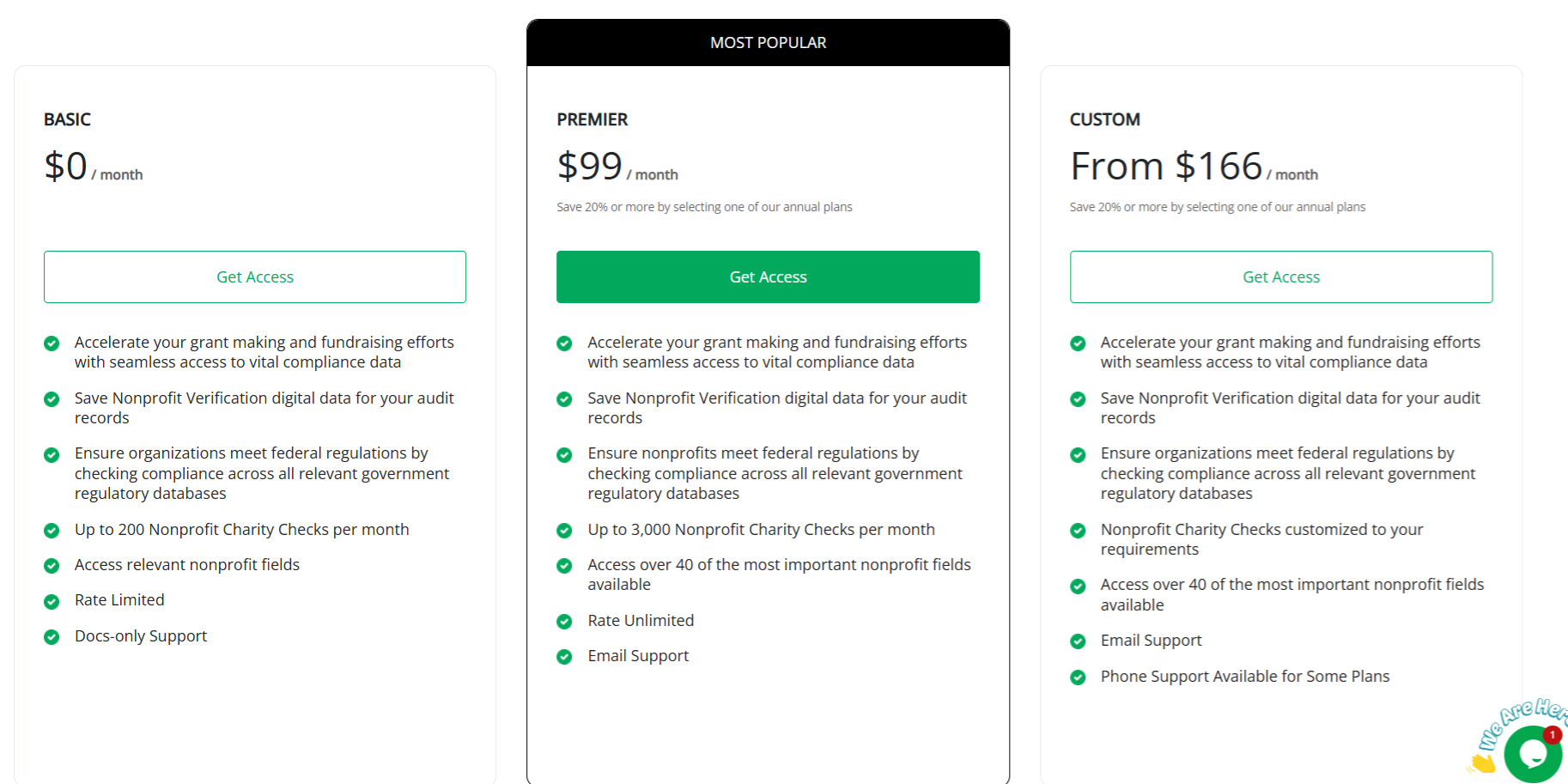This screenshot has height=784, width=1568.
Task: Click Get Access on the Premier plan
Action: point(768,277)
